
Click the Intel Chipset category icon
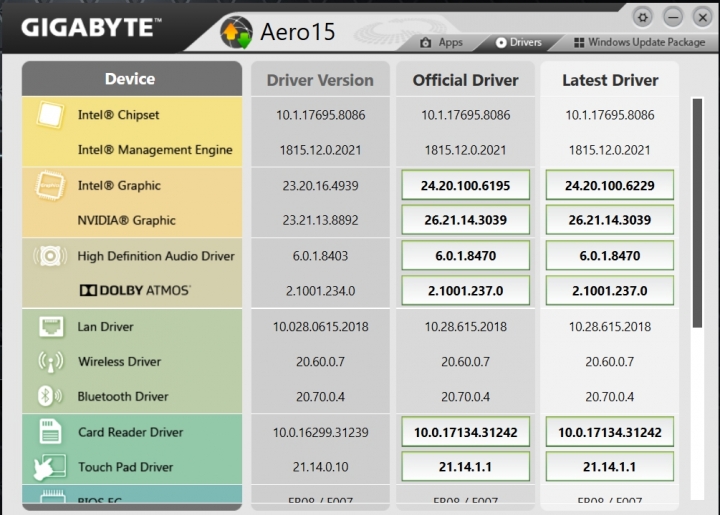[50, 116]
